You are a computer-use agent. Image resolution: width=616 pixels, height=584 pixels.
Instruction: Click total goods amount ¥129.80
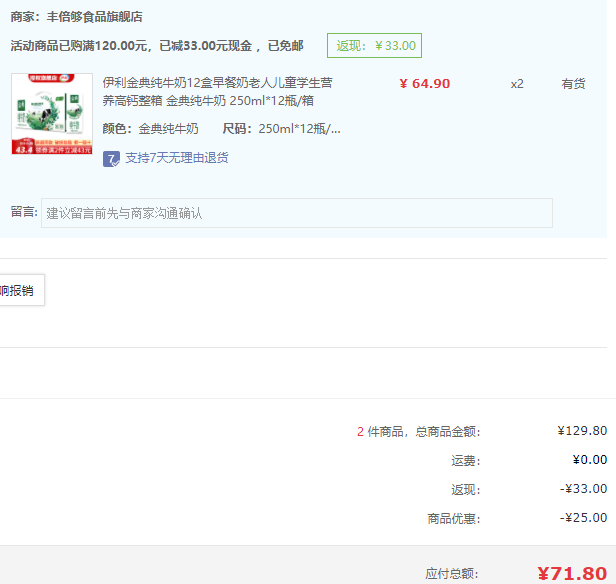[x=582, y=431]
